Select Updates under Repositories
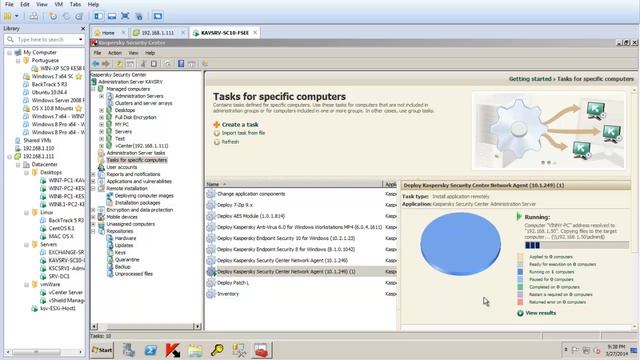This screenshot has width=640, height=360. pyautogui.click(x=124, y=245)
